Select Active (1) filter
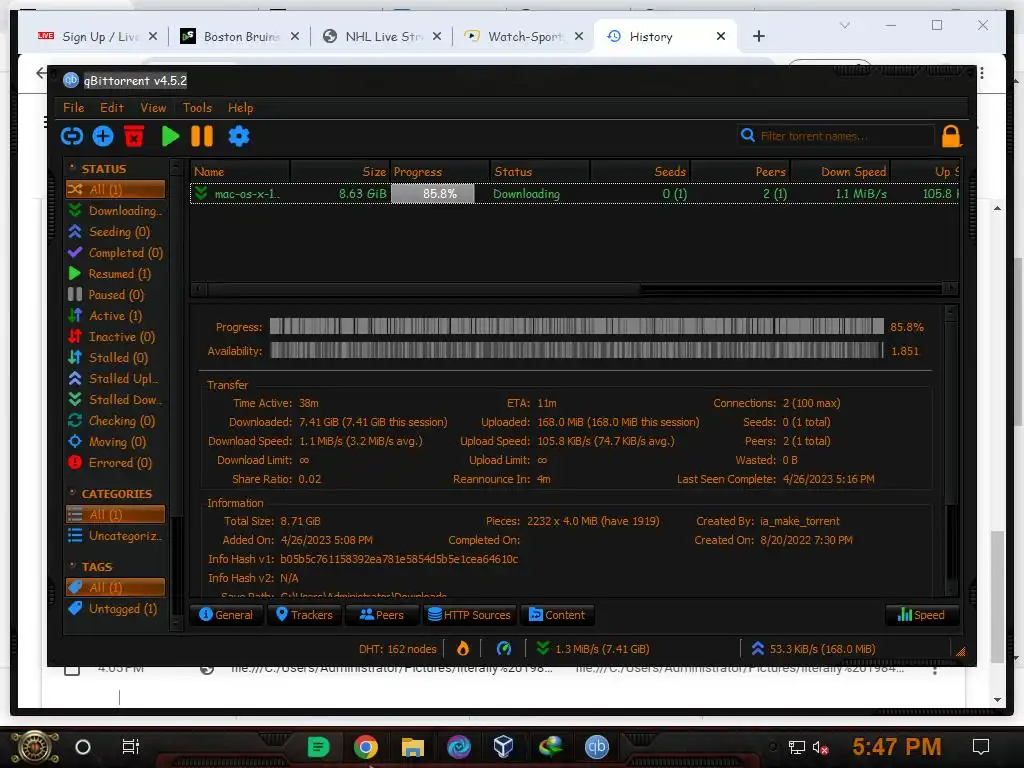Screen dimensions: 1024x768 tap(115, 315)
